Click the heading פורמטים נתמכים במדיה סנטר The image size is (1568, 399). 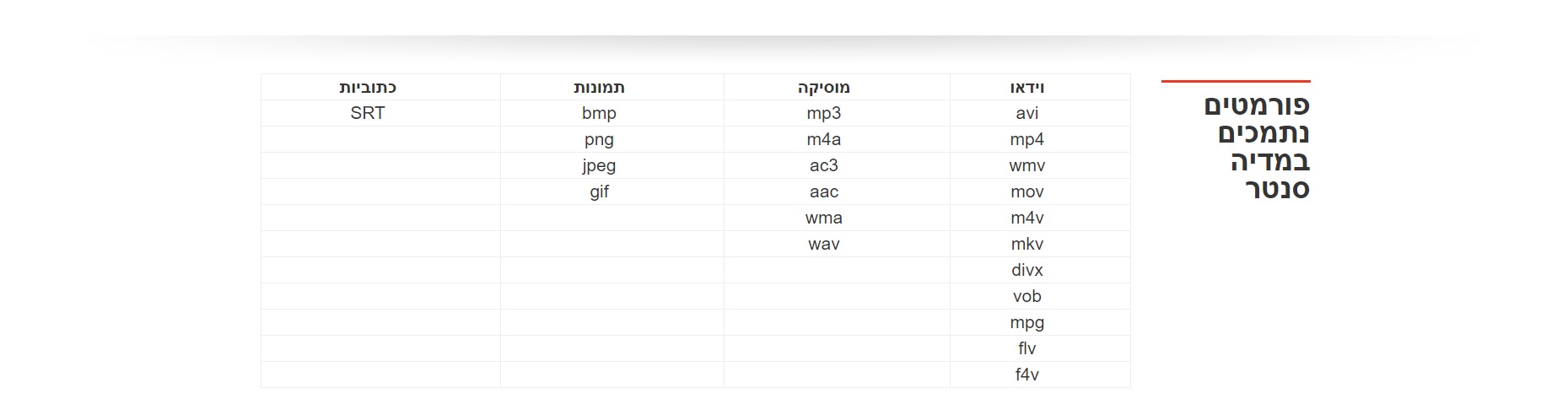[1257, 147]
